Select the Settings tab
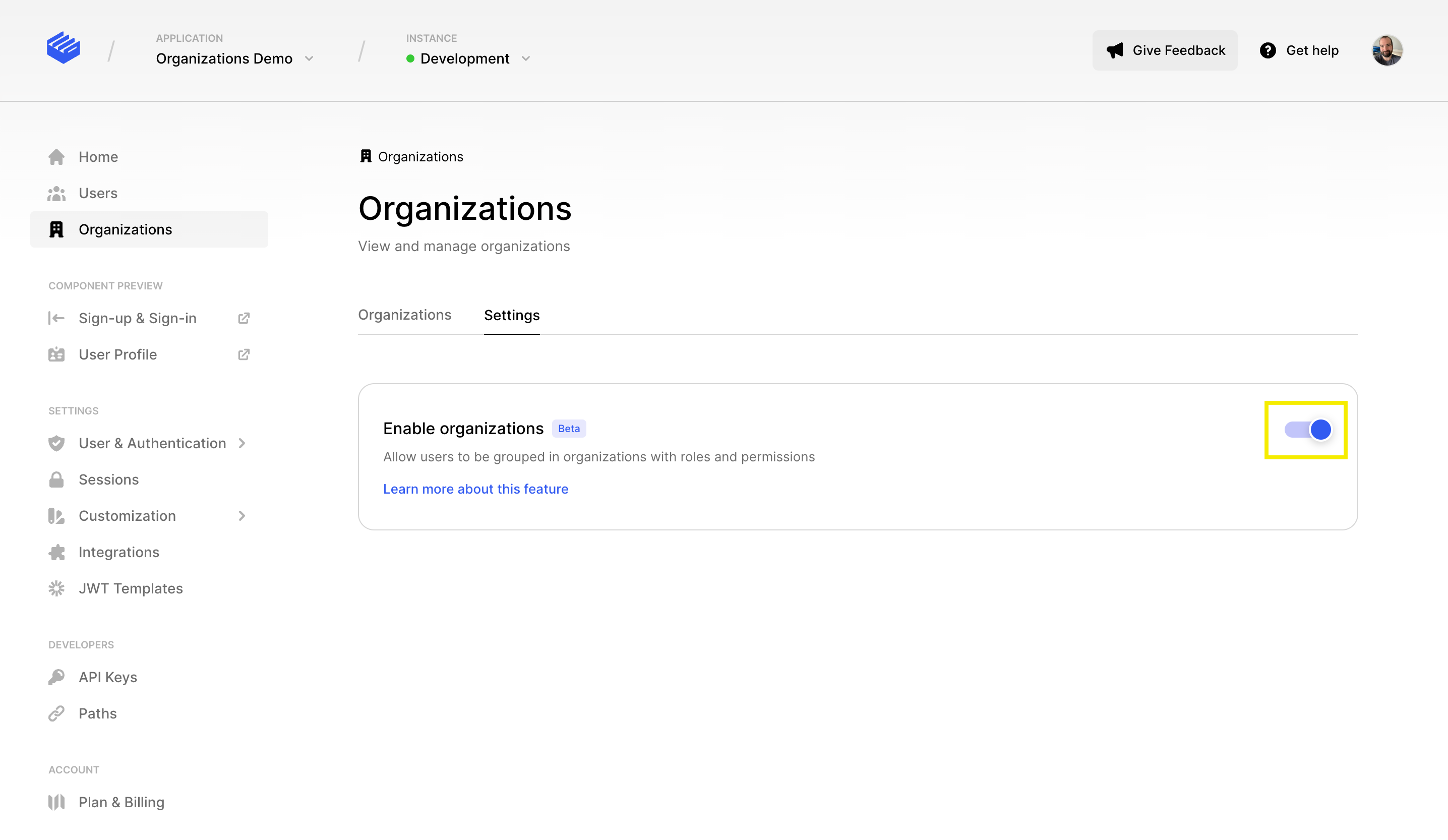Image resolution: width=1448 pixels, height=840 pixels. [511, 315]
